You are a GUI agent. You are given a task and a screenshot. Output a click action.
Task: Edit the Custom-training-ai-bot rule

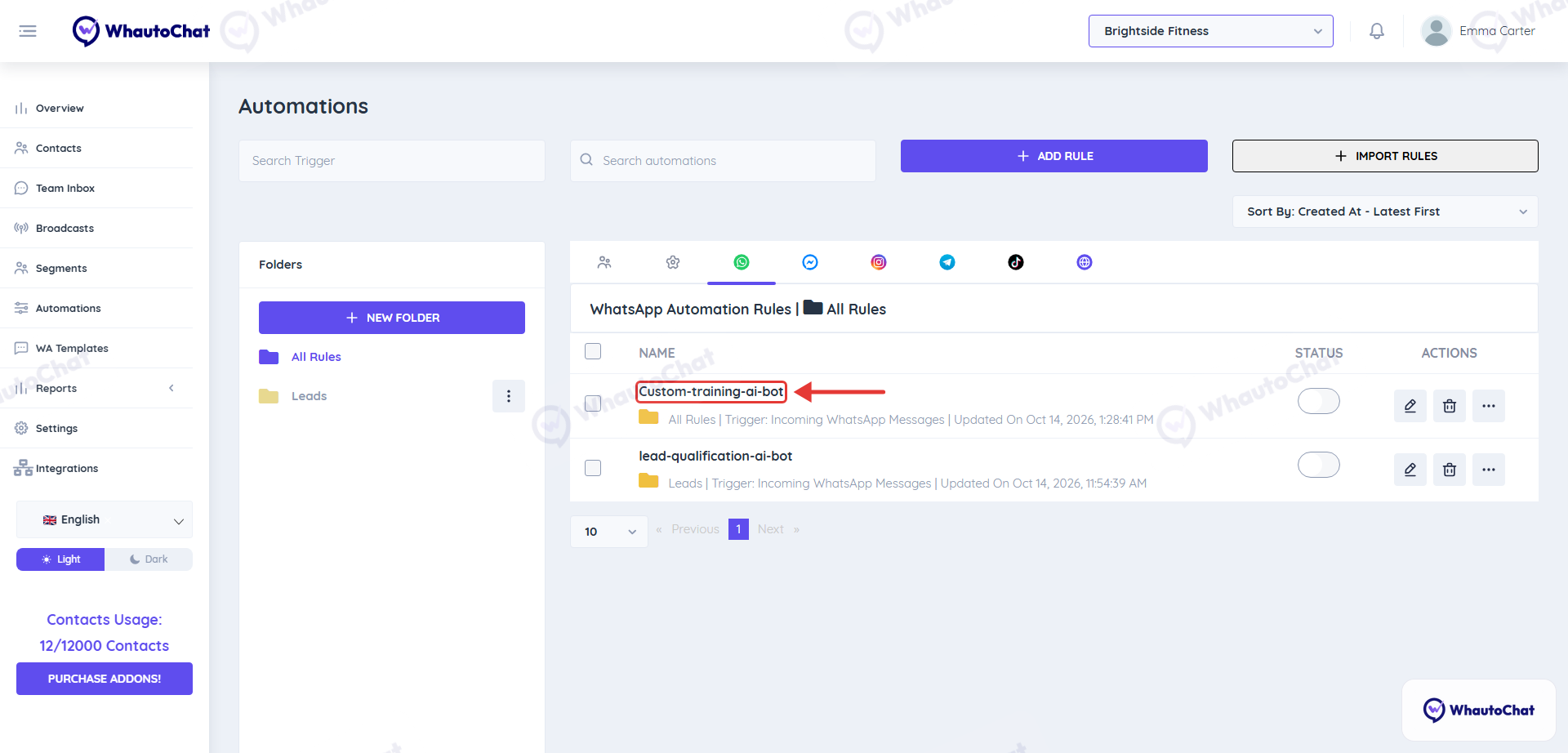coord(1410,406)
